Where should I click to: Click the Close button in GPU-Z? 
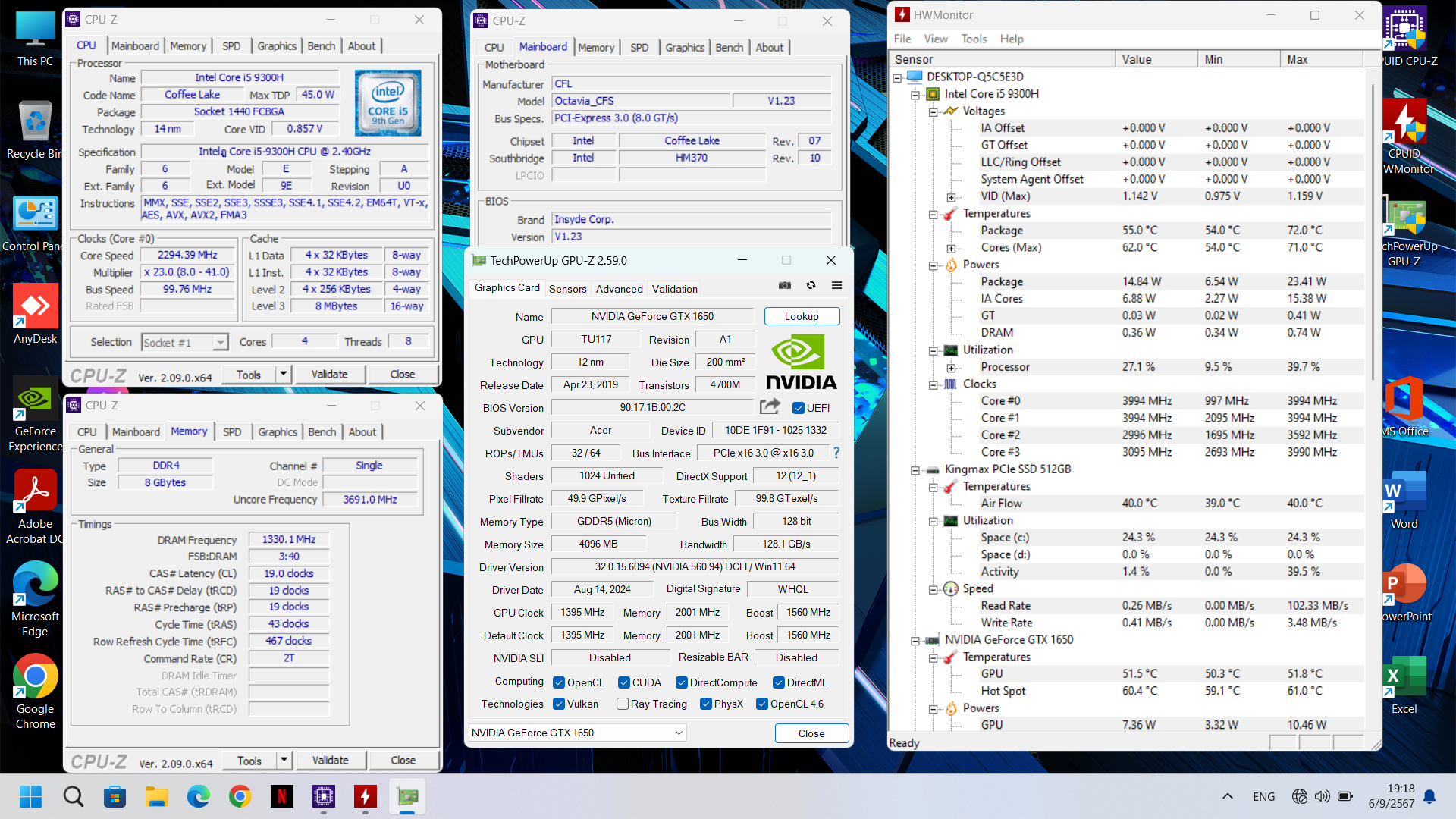pos(811,733)
